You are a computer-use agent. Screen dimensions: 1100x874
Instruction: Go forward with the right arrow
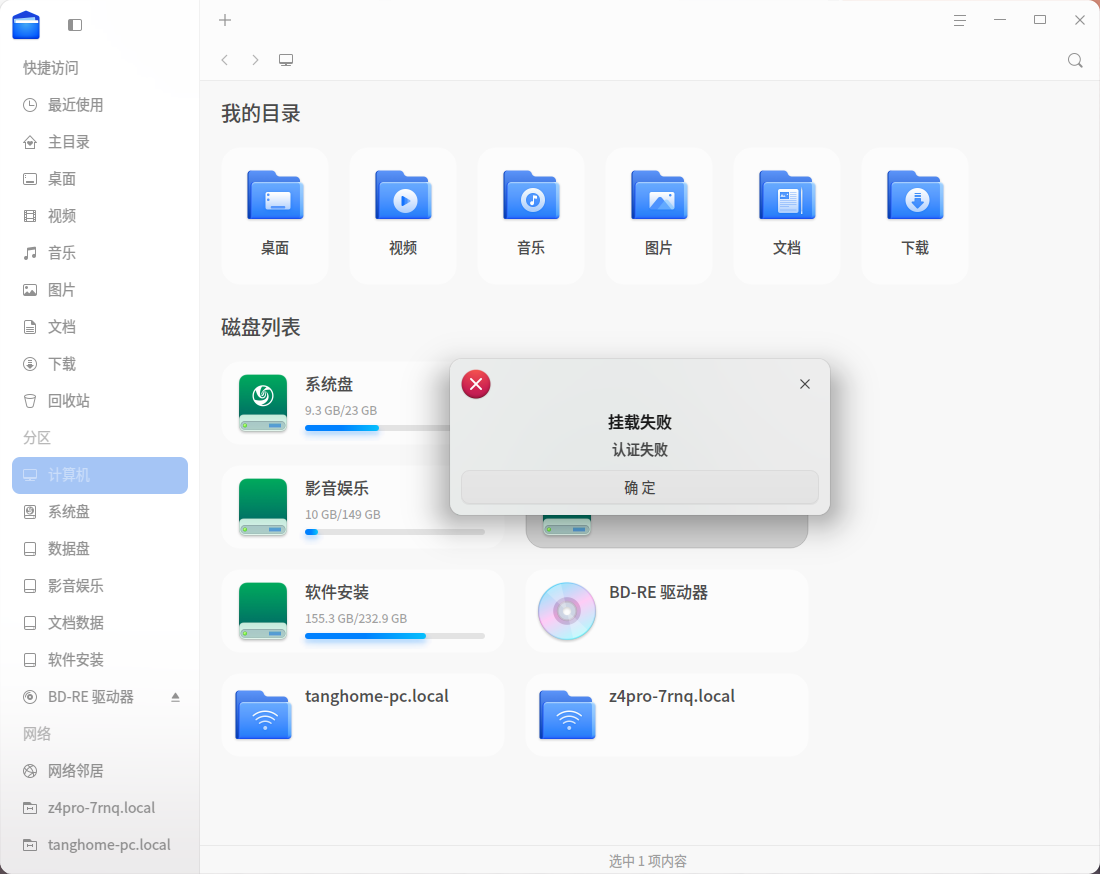pyautogui.click(x=255, y=60)
